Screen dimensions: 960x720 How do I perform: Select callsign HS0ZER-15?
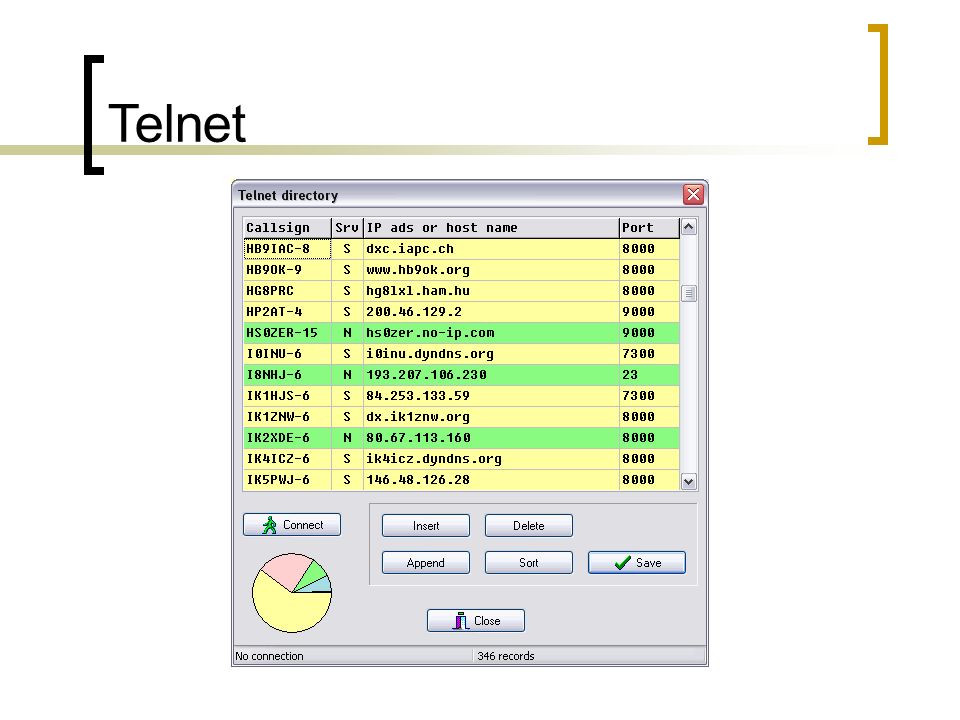point(287,332)
